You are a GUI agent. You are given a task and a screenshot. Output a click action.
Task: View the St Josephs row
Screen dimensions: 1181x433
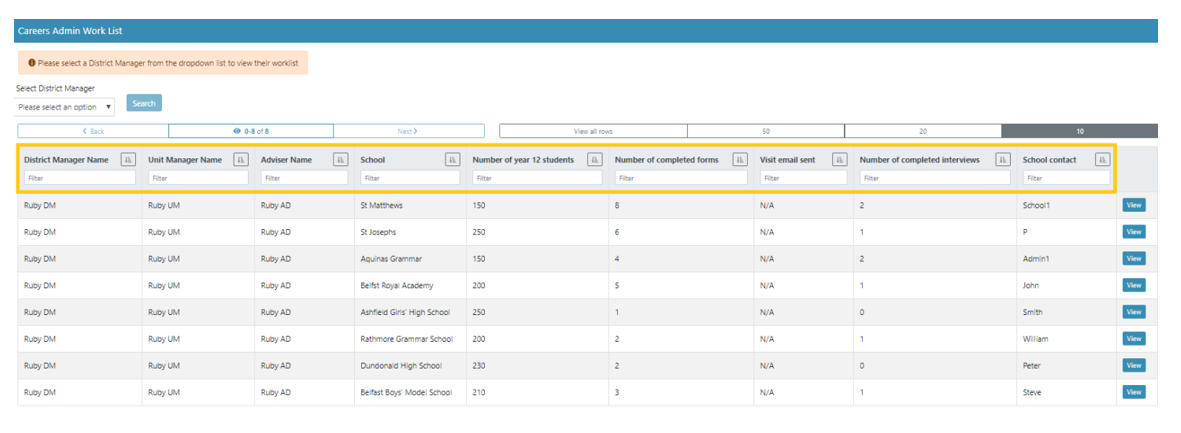(1134, 232)
